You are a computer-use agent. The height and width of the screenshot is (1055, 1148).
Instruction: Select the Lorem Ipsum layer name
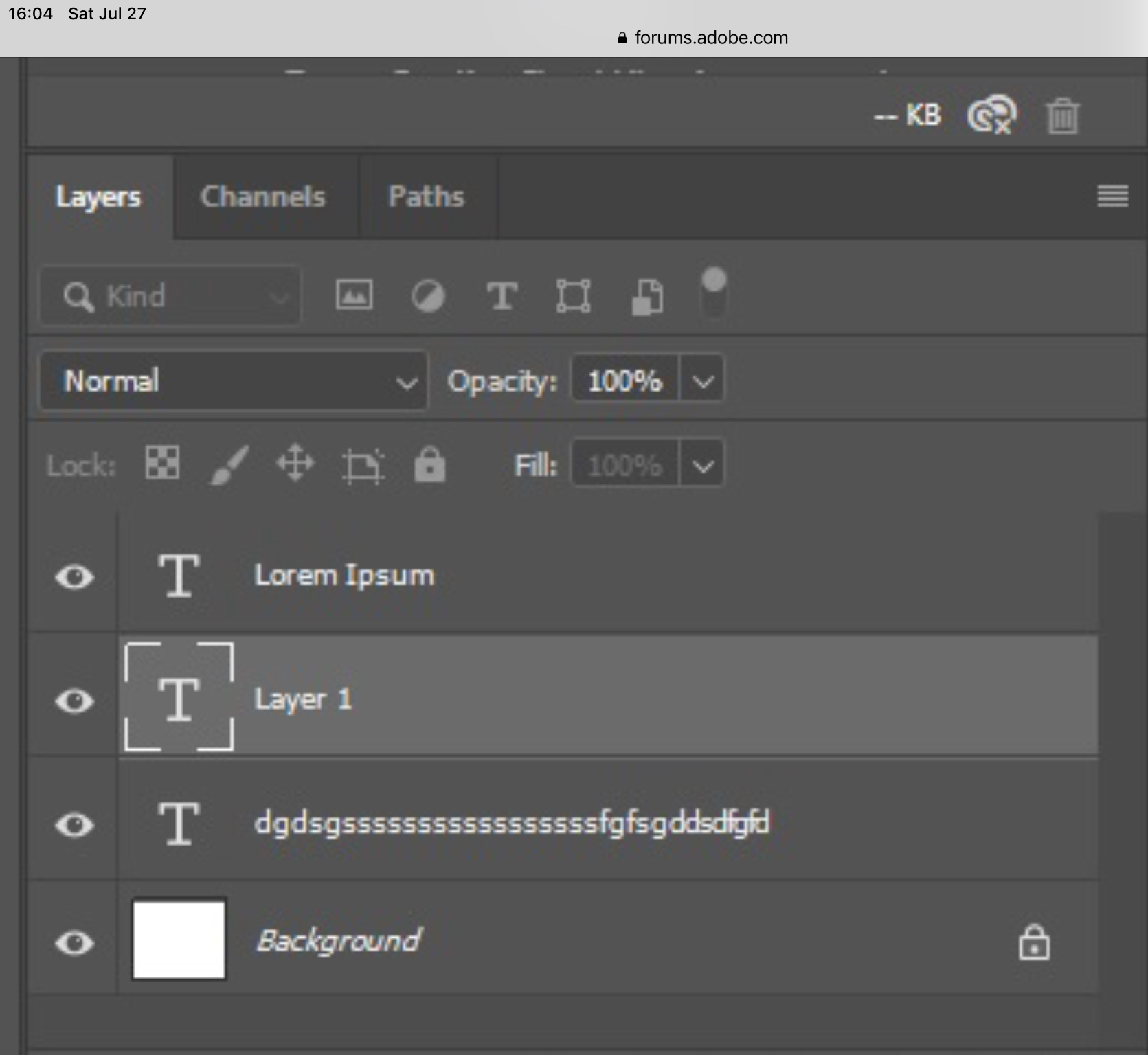[344, 576]
